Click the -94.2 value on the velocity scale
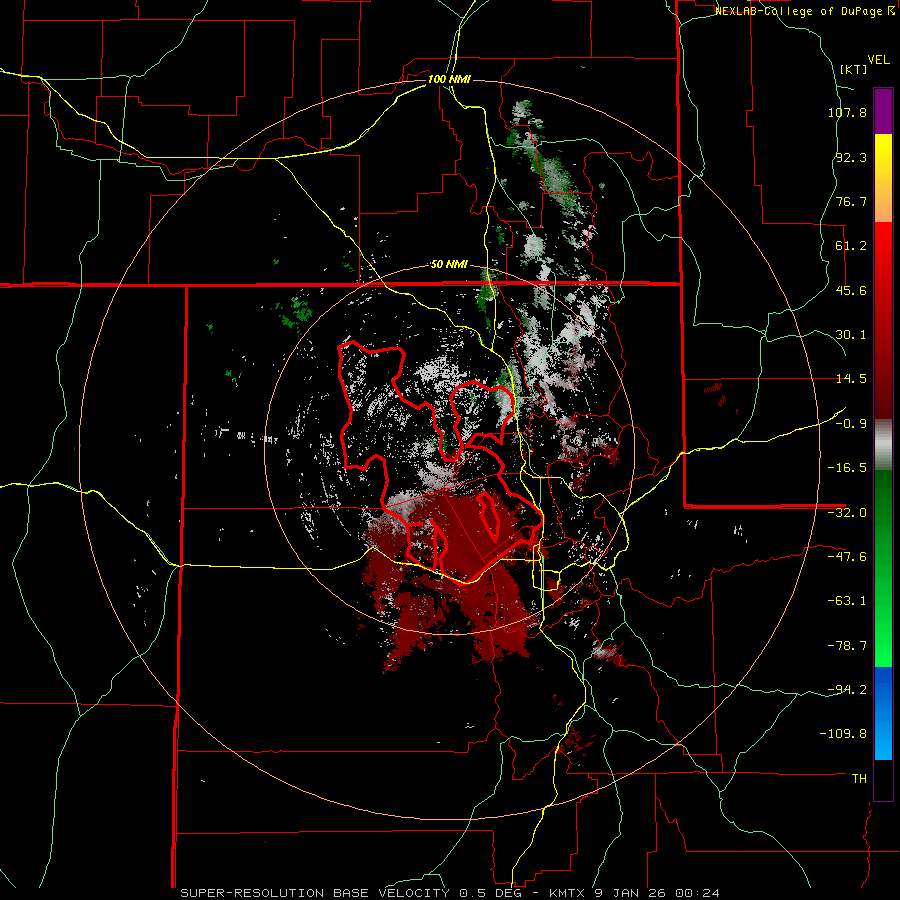900x900 pixels. [847, 690]
